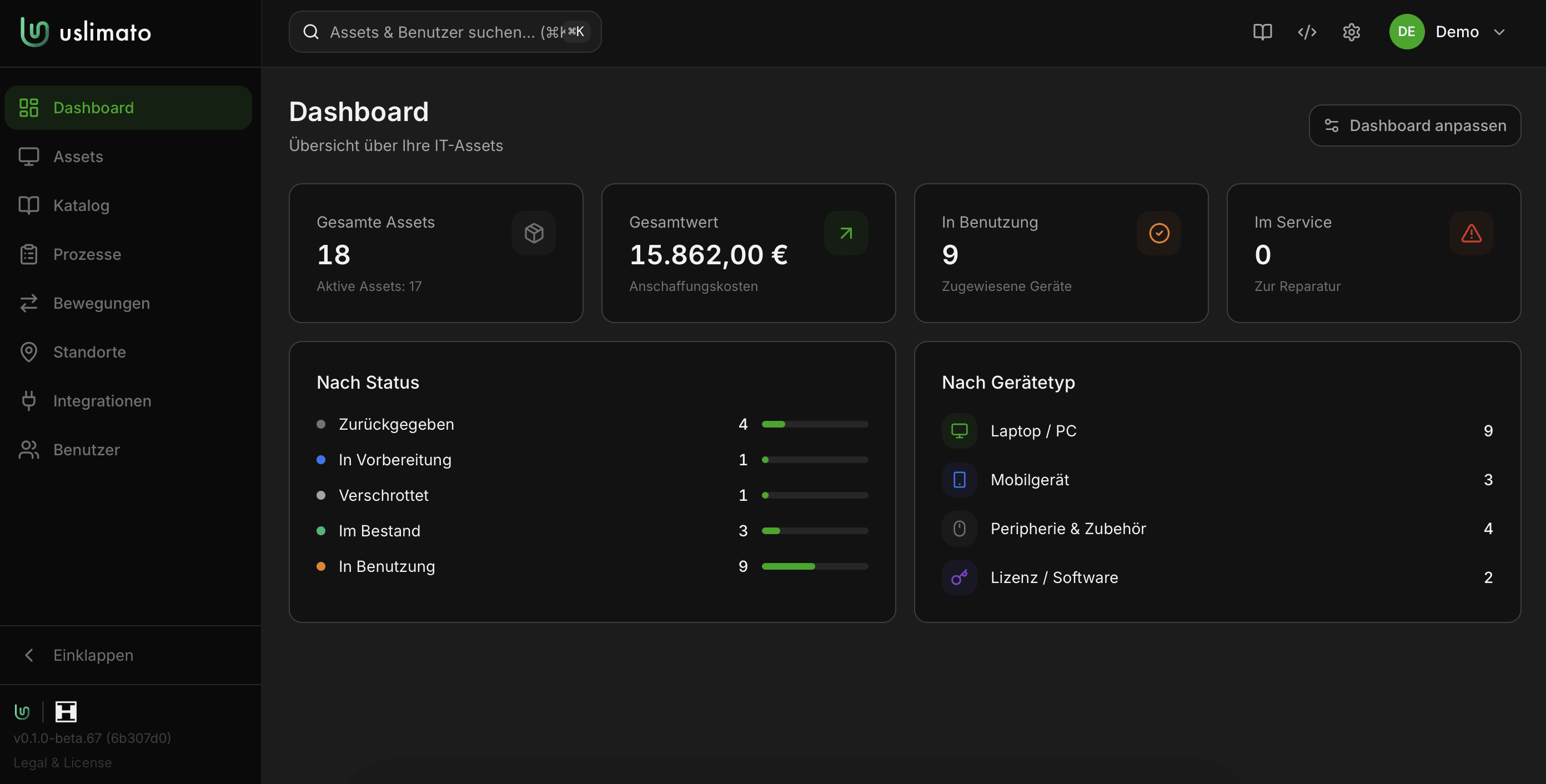Click the Im Bestand progress bar

815,530
